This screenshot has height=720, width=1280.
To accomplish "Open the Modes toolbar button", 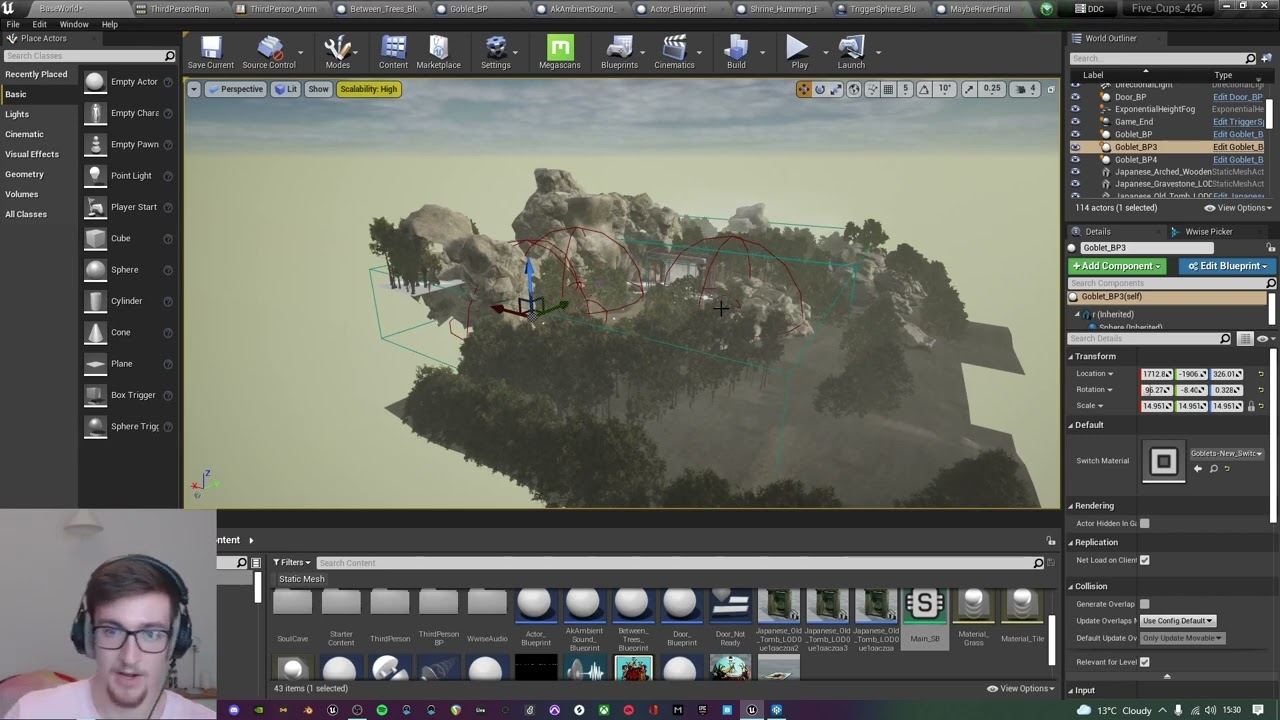I will tap(337, 53).
